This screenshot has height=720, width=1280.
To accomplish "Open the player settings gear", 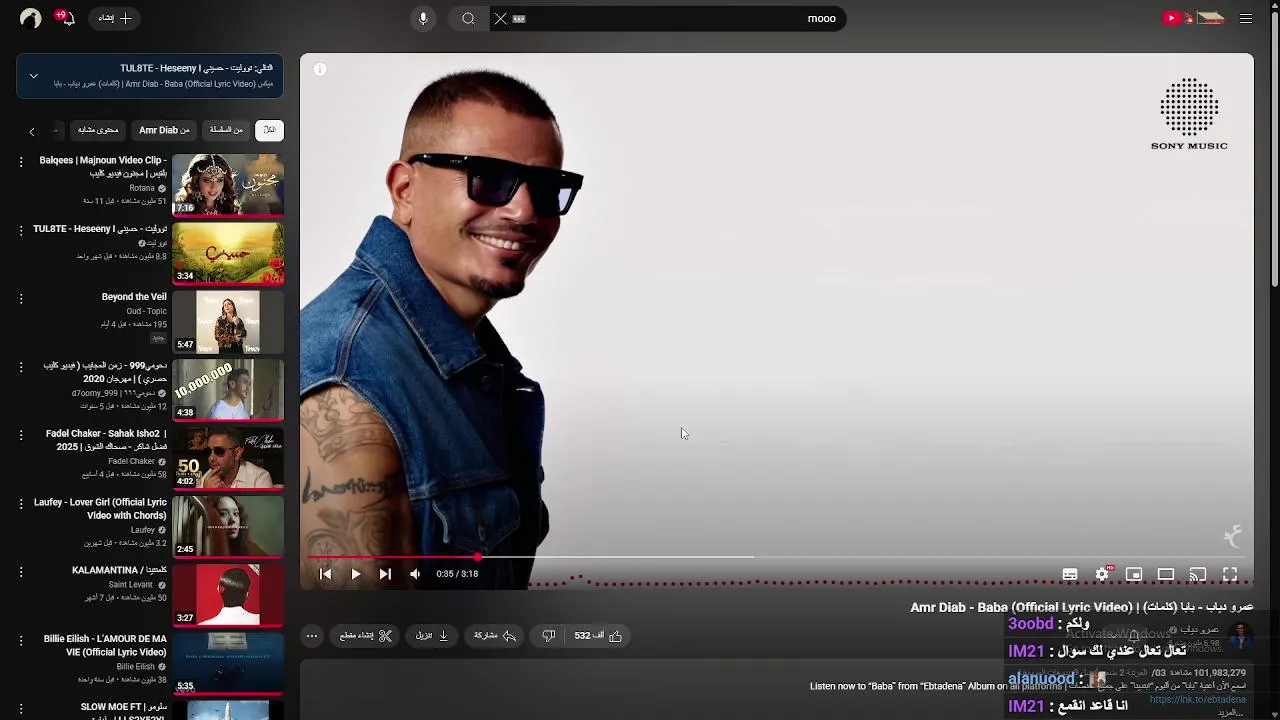I will tap(1102, 574).
